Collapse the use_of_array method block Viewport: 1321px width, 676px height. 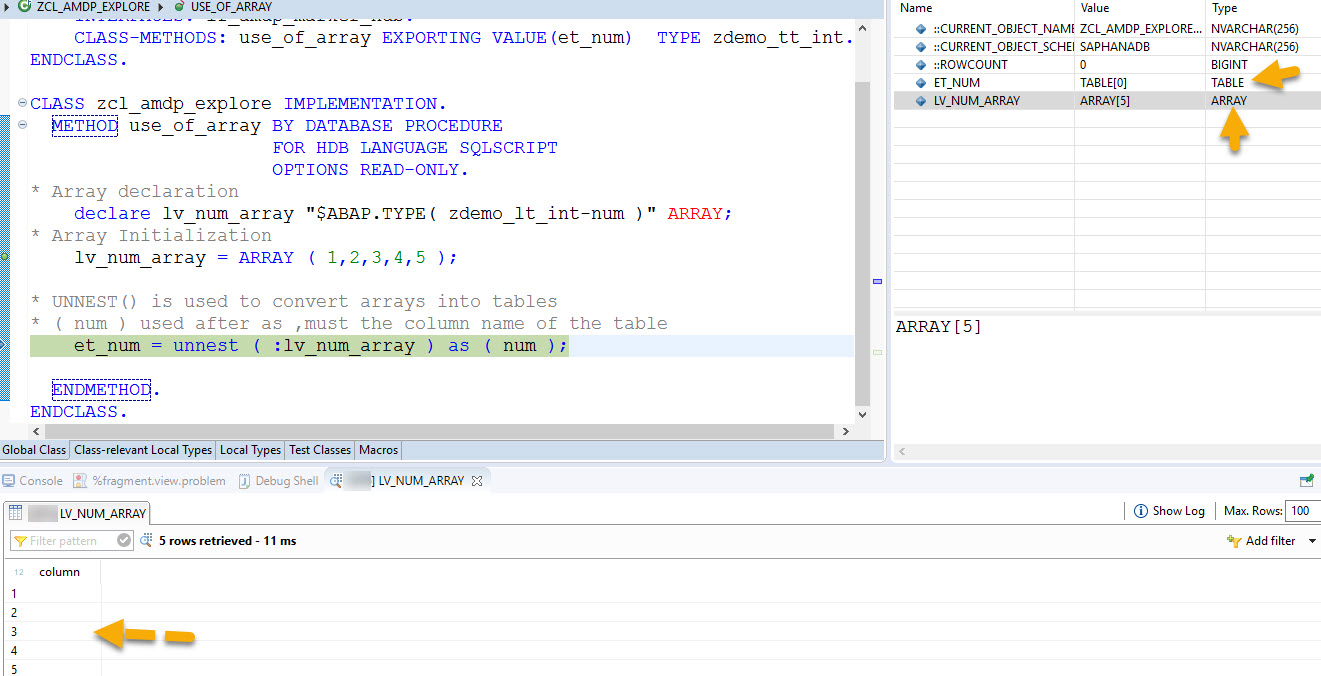click(x=20, y=125)
